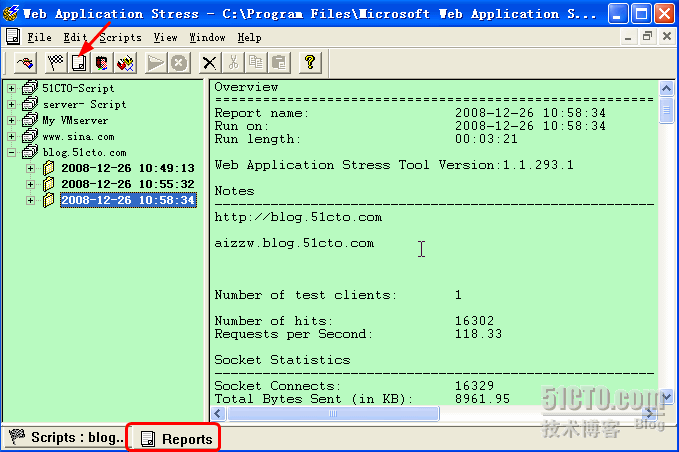679x452 pixels.
Task: Click the child window restore button
Action: tap(647, 37)
